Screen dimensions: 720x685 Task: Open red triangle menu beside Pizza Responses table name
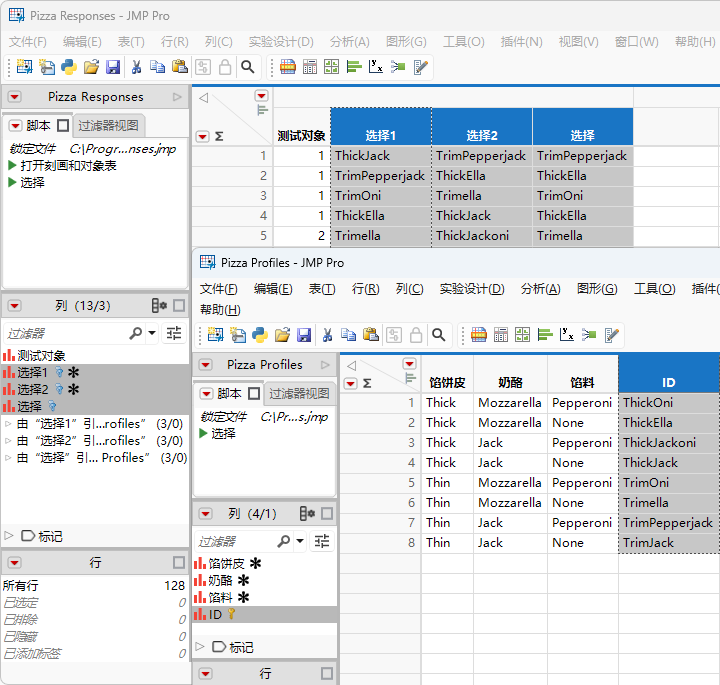click(15, 97)
